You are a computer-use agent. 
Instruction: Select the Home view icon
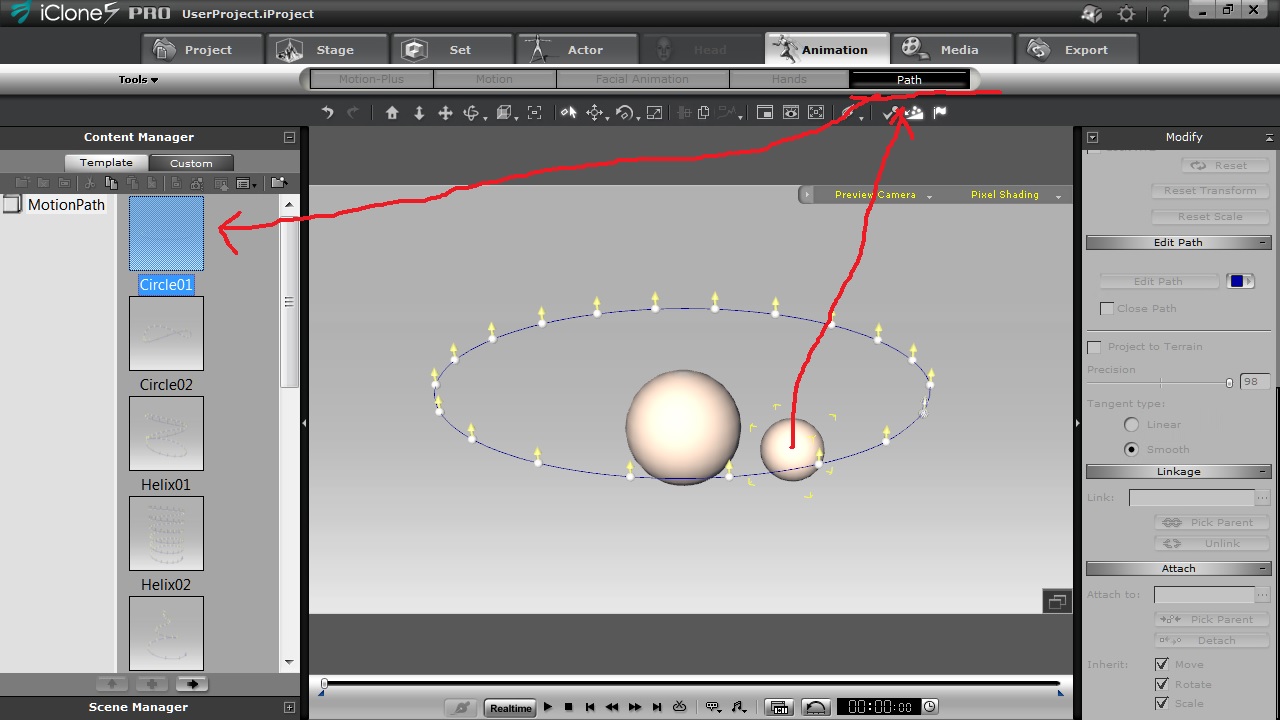(392, 113)
